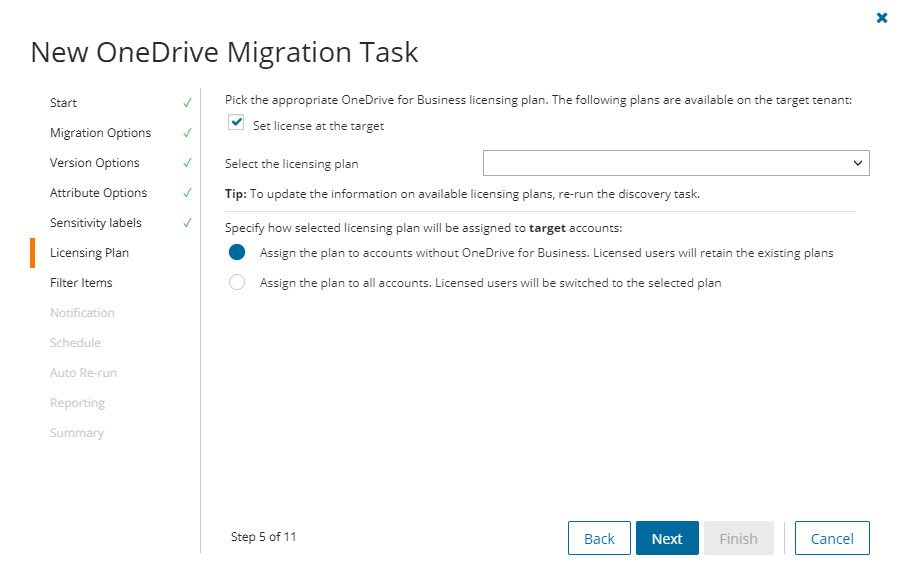Screen dimensions: 900x585
Task: Click the Select the licensing plan label
Action: (x=292, y=164)
